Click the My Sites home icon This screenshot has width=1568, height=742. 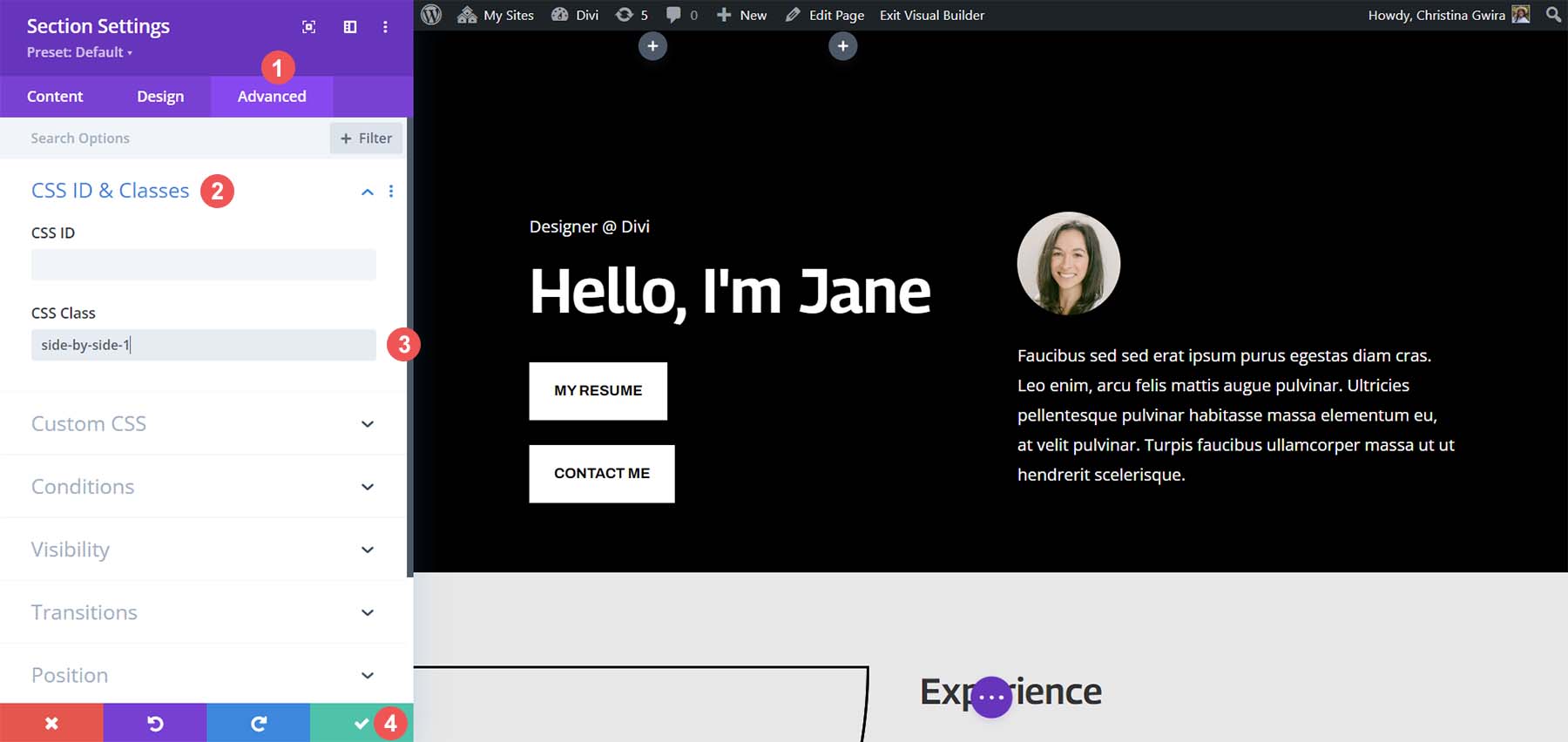click(467, 15)
